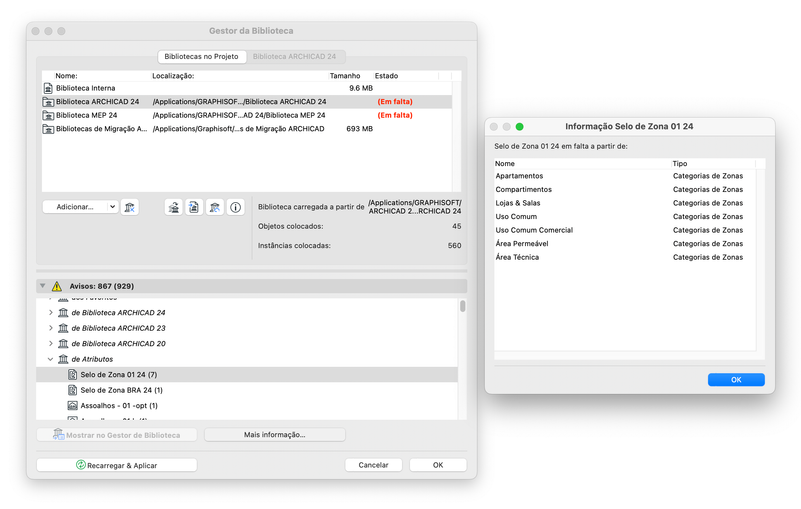Click the Assoalhos - 01 -opt image icon
This screenshot has height=509, width=801.
(73, 406)
